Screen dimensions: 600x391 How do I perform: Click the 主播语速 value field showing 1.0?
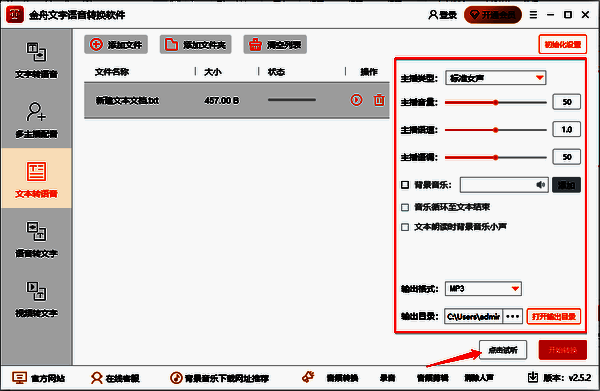tap(567, 129)
